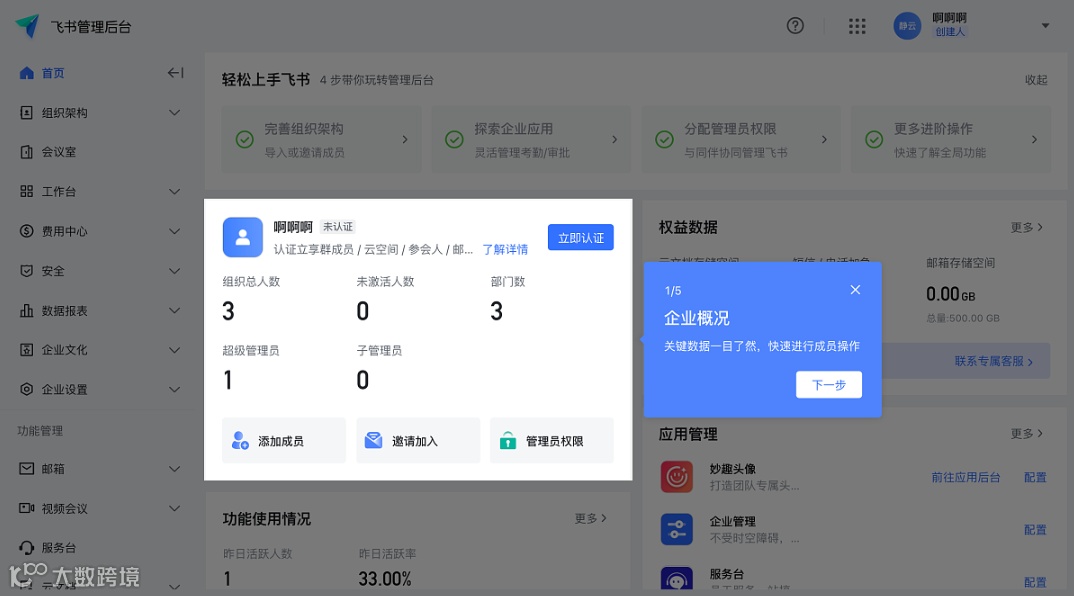Screen dimensions: 1074x596
Task: Click 超级管理员 value 1
Action: click(x=228, y=380)
